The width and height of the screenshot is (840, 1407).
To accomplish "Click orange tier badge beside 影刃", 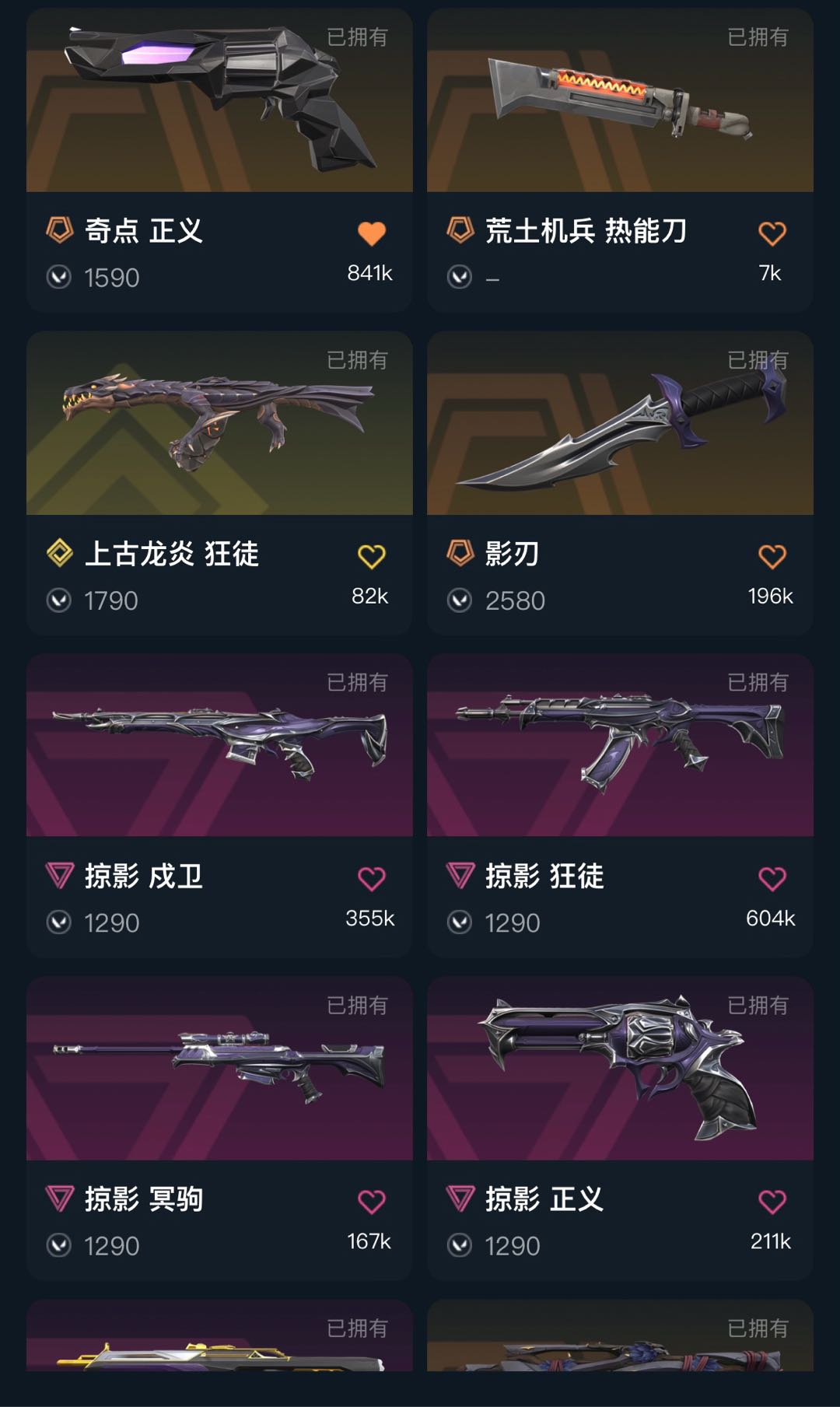I will tap(460, 553).
